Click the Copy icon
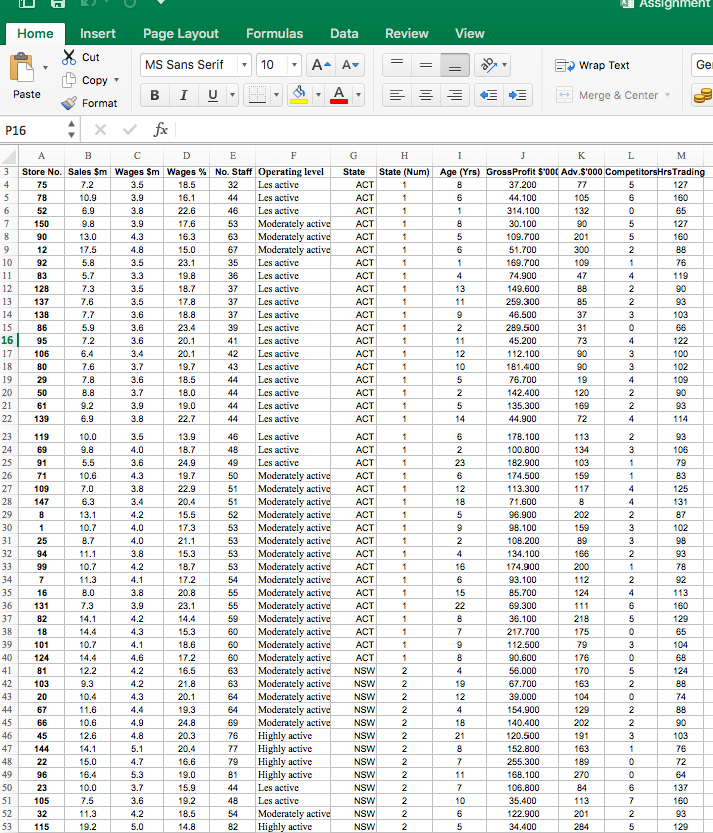 tap(69, 80)
